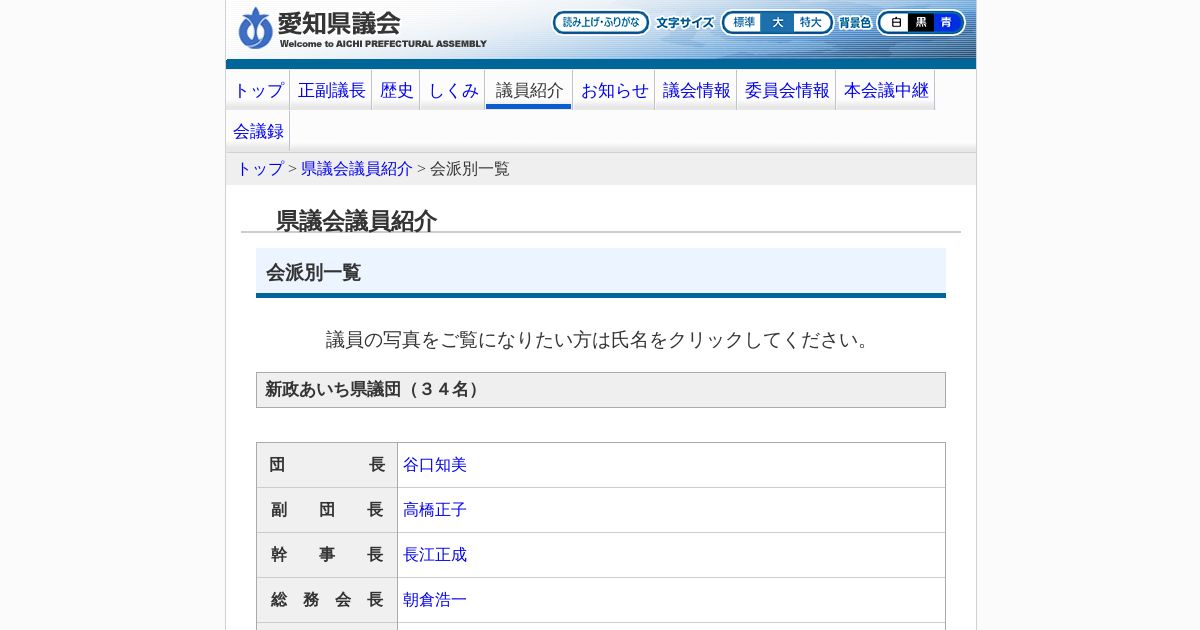Screen dimensions: 1200x630
Task: Open the 正副議長 navigation tab
Action: [x=331, y=90]
